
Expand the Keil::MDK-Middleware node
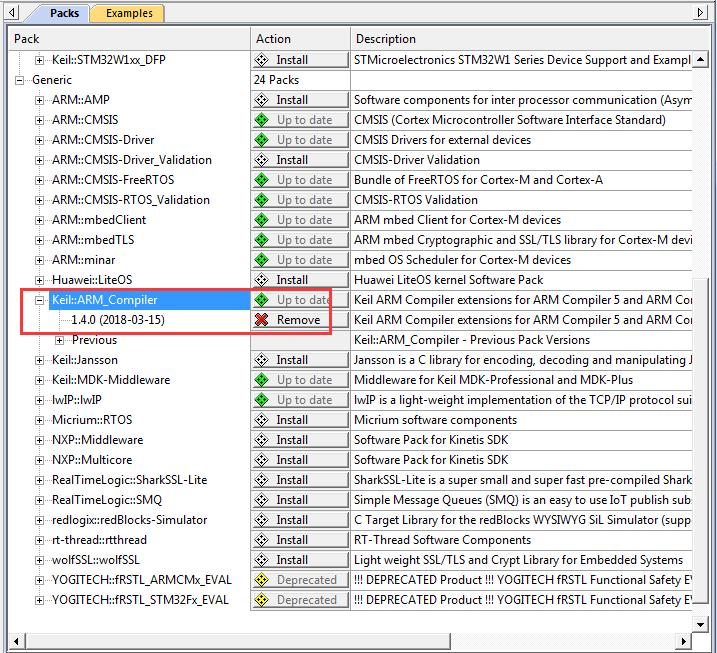[x=39, y=380]
